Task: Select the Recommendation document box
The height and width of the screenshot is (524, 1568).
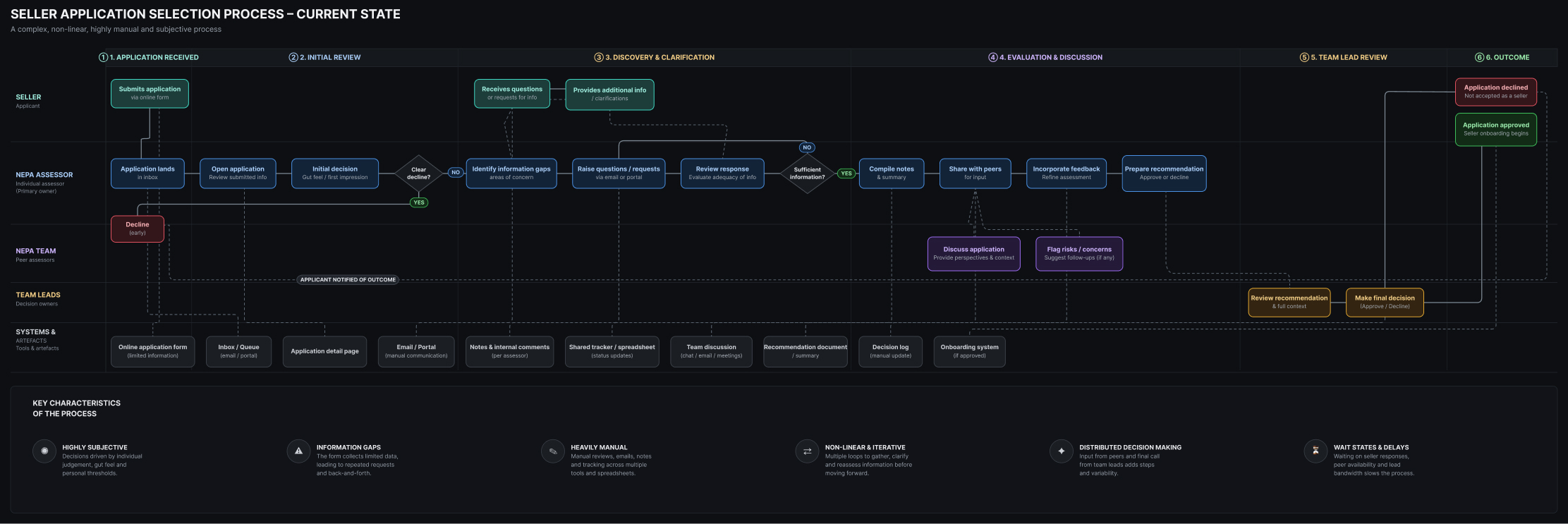Action: [805, 351]
